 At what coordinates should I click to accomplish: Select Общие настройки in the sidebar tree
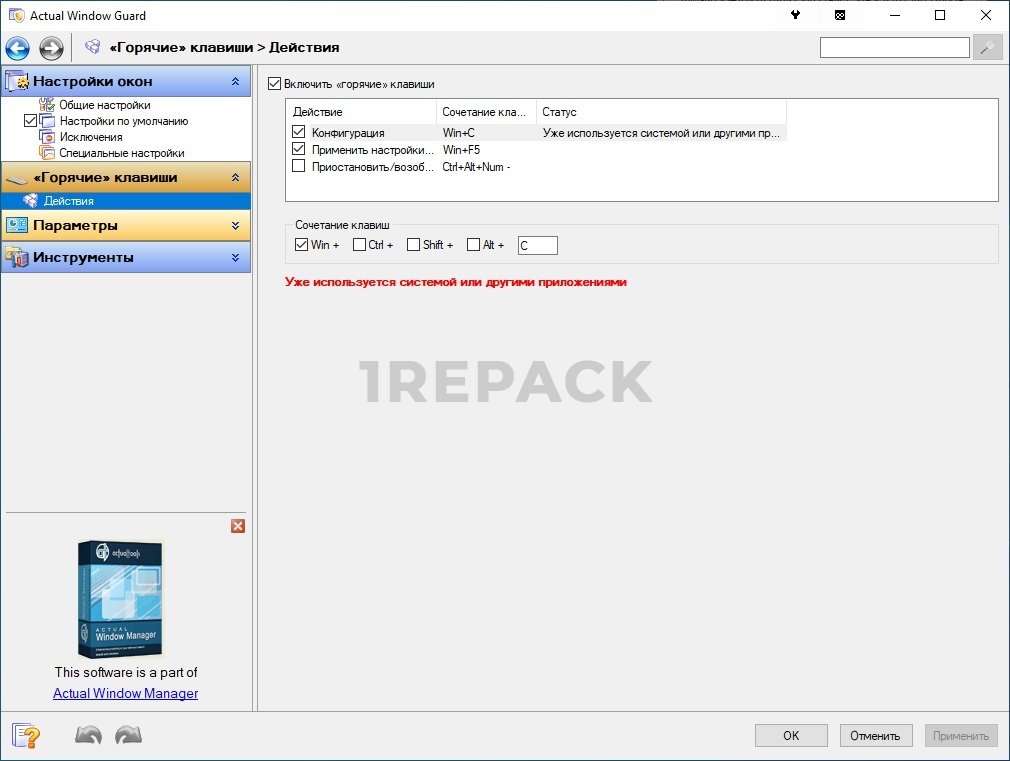104,105
